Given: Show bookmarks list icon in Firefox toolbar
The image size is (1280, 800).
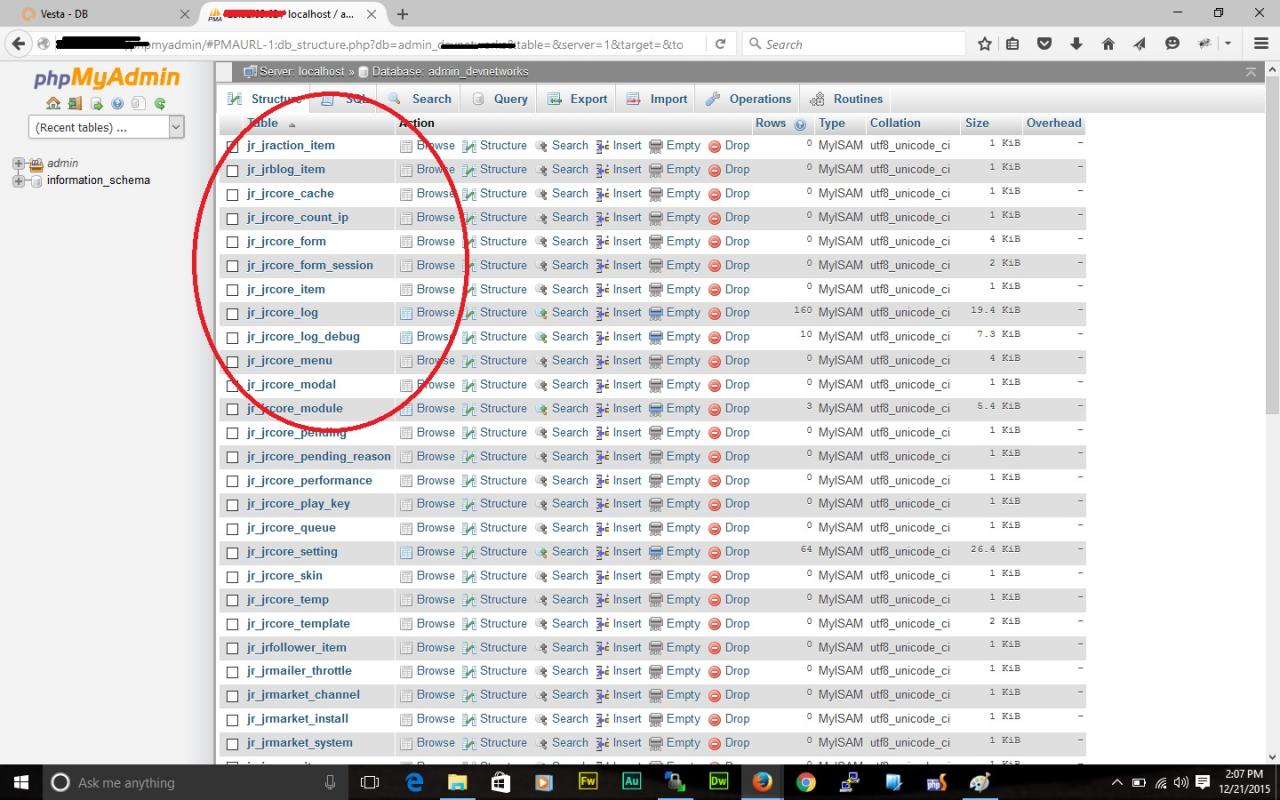Looking at the screenshot, I should (1013, 44).
